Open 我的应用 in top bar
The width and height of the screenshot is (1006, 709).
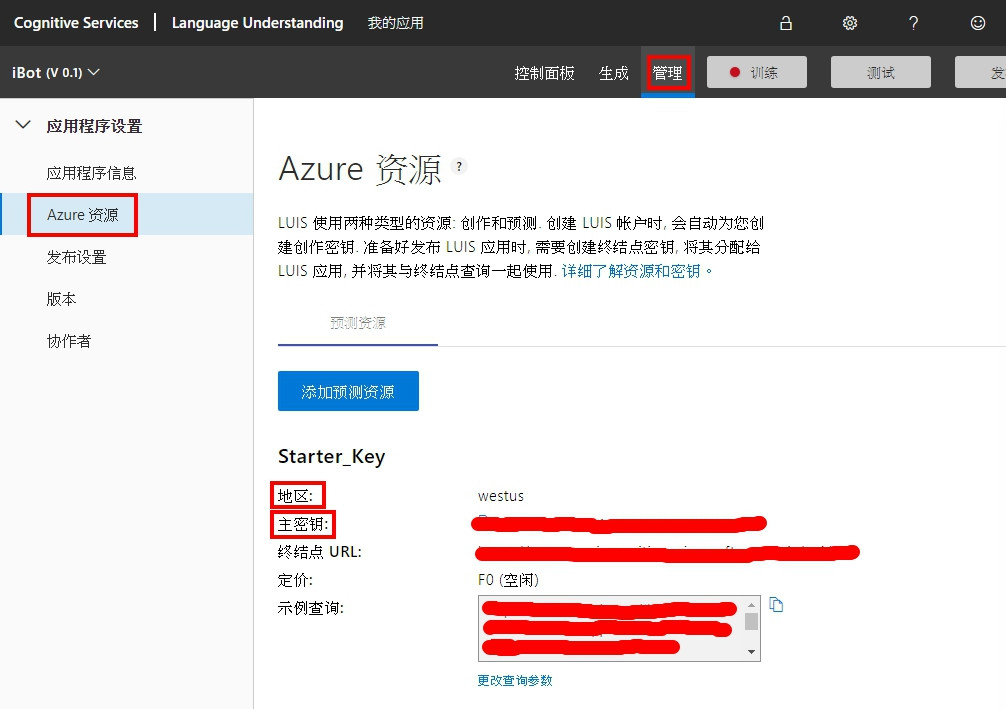(x=395, y=23)
